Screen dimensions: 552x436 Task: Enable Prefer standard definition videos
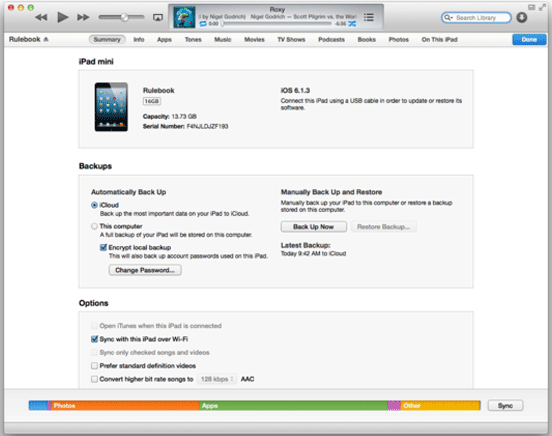click(94, 366)
